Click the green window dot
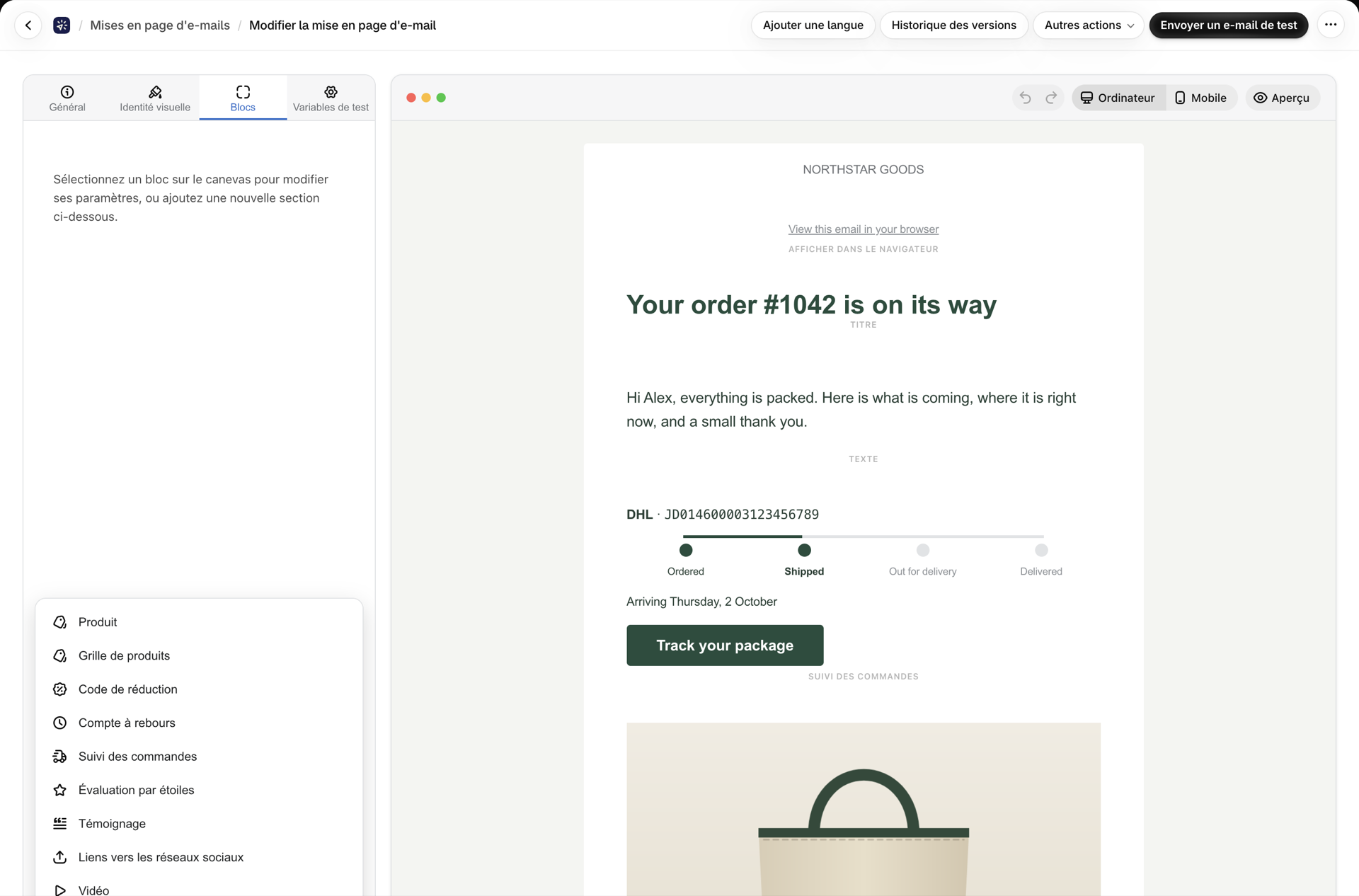Image resolution: width=1359 pixels, height=896 pixels. 441,98
